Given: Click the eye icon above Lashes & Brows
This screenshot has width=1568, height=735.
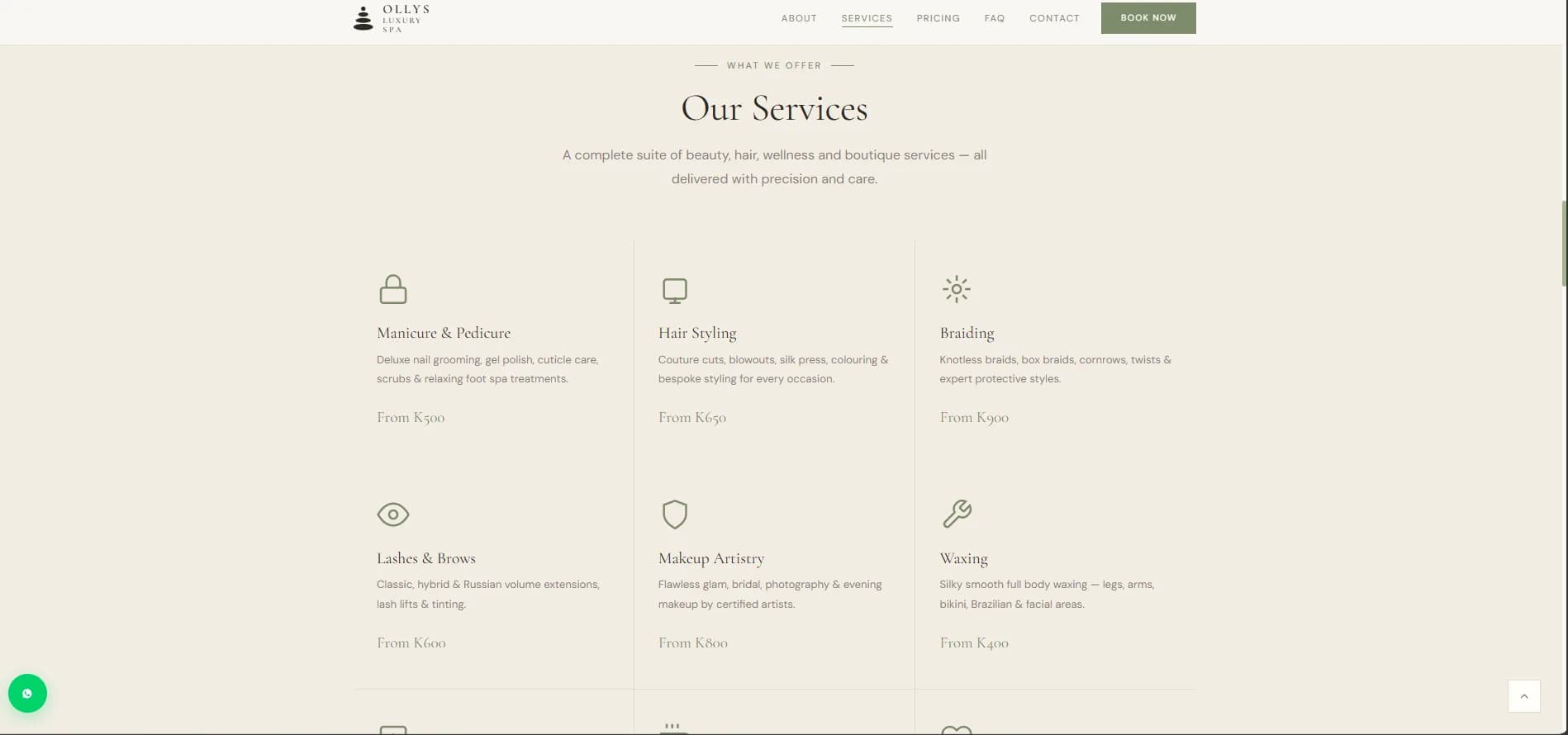Looking at the screenshot, I should point(393,514).
